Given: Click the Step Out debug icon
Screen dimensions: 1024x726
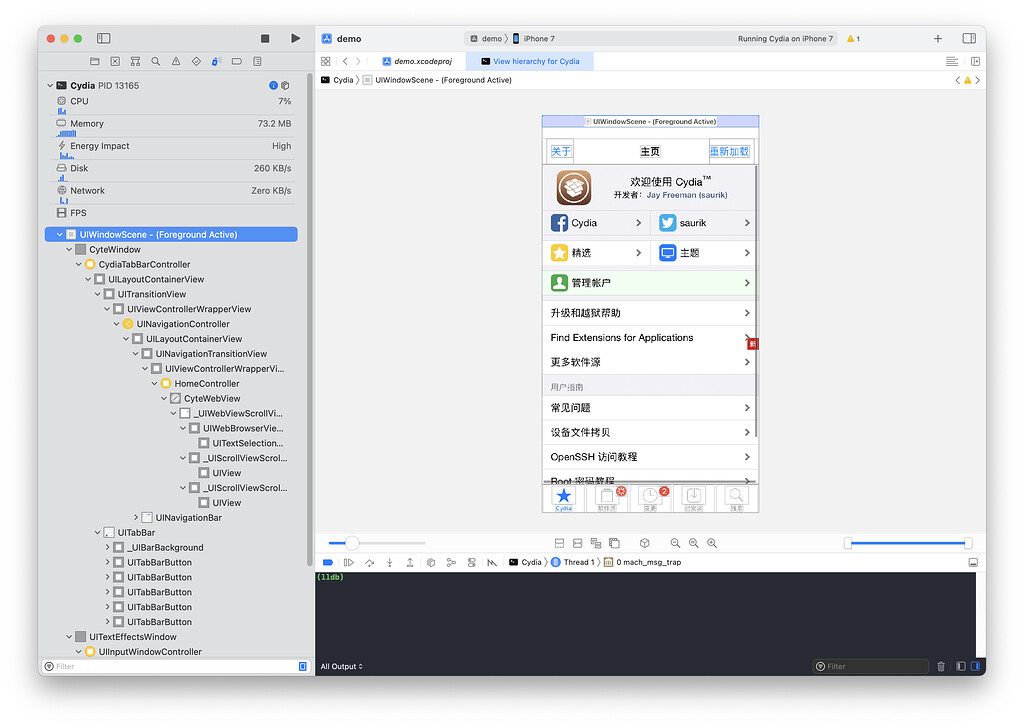Looking at the screenshot, I should coord(409,562).
